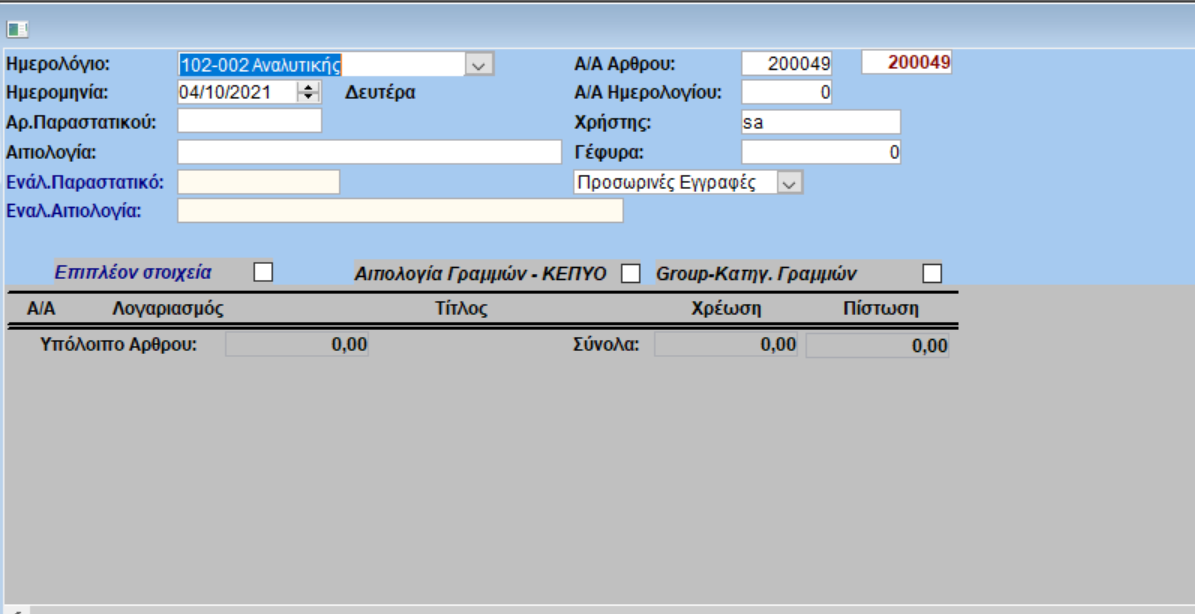1195x614 pixels.
Task: Enable the Επιπλέον στοιχεία checkbox
Action: (x=263, y=272)
